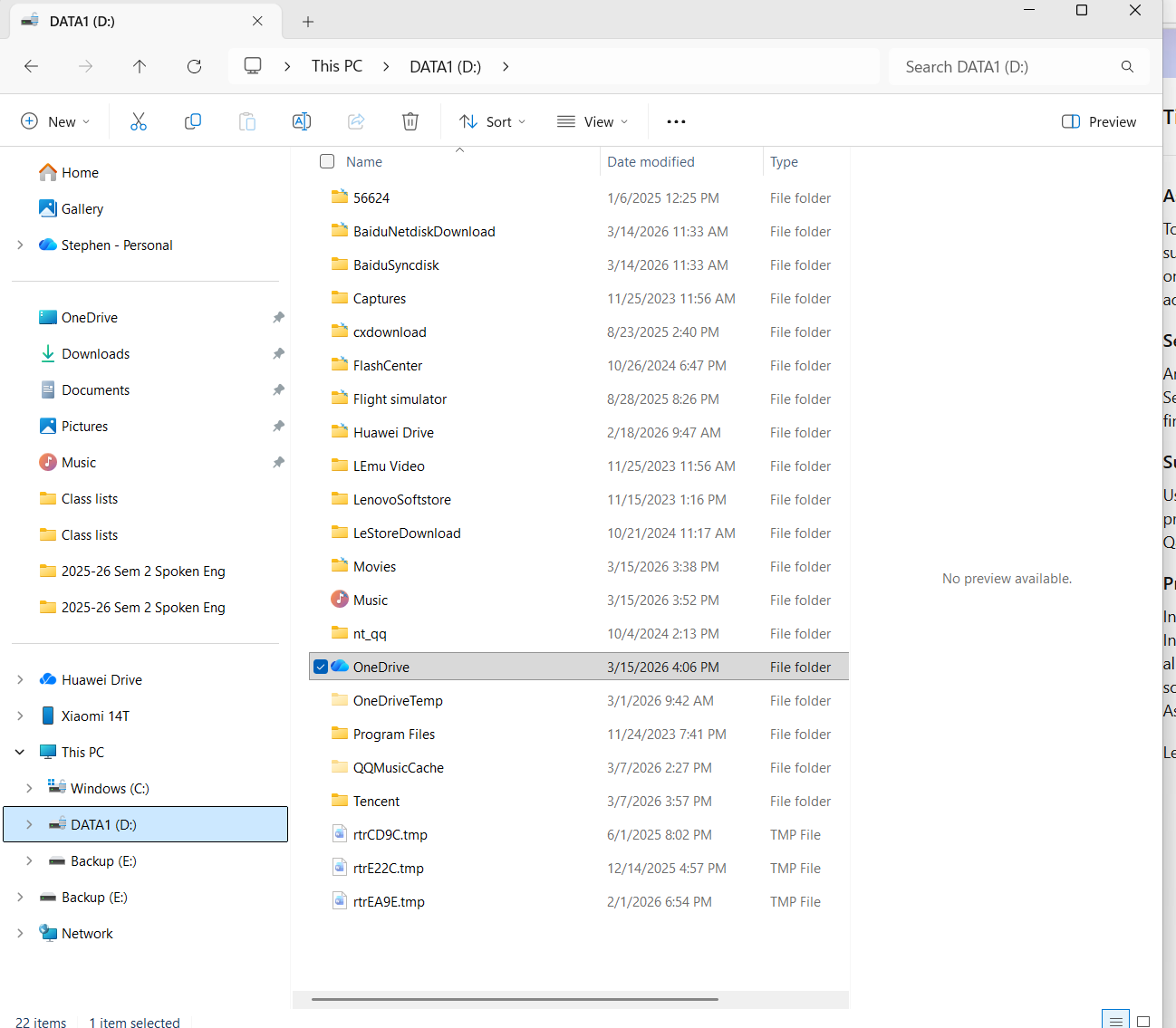Select the DATA1 (D:) window tab
The height and width of the screenshot is (1028, 1176).
(145, 21)
